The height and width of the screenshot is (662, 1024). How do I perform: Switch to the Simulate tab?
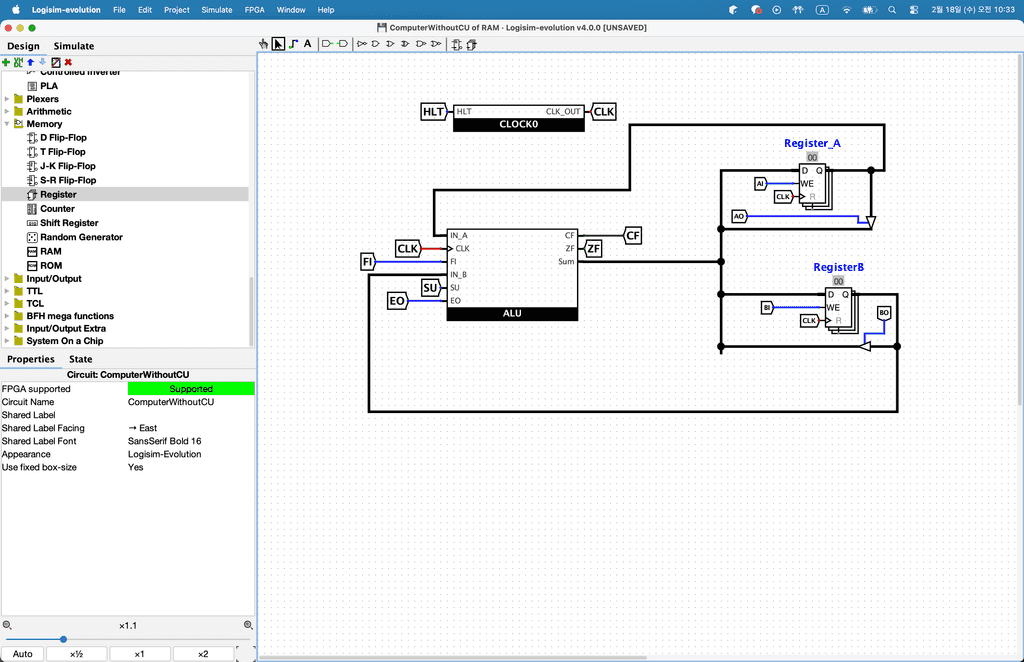click(74, 46)
